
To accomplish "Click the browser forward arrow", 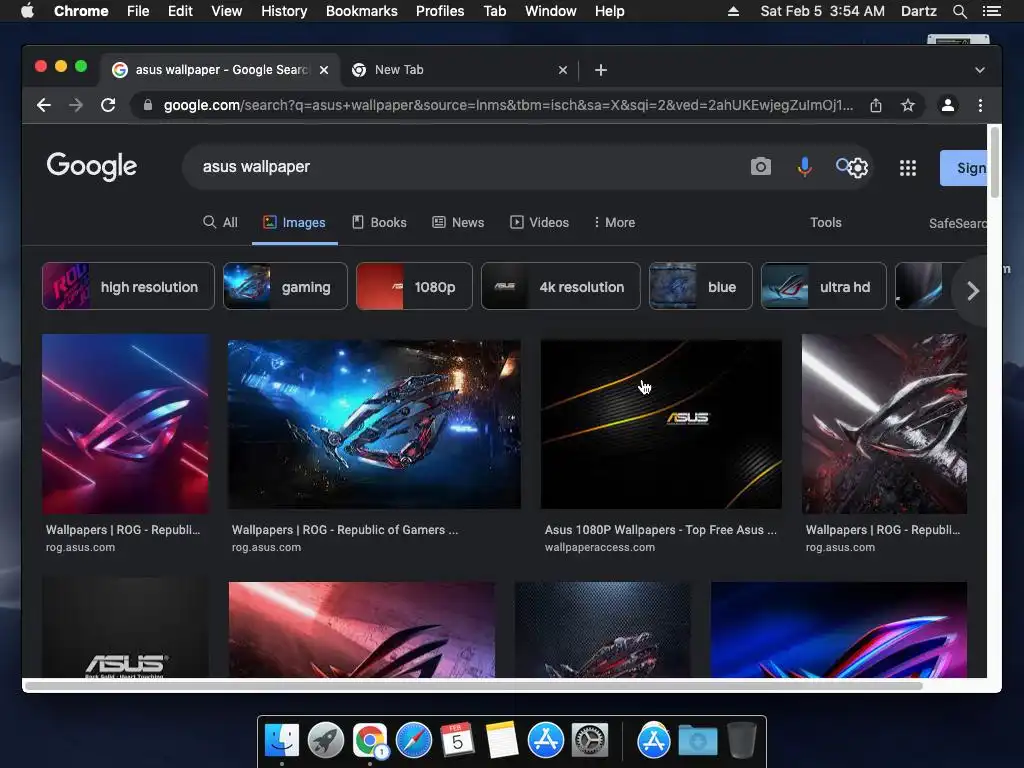I will [76, 105].
